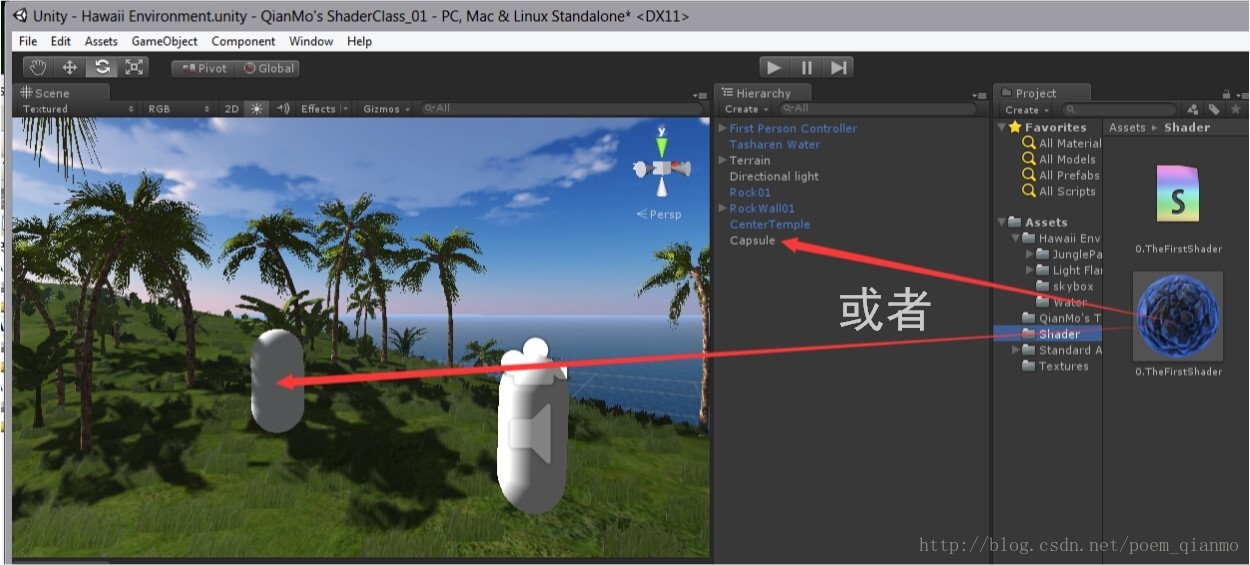The image size is (1250, 565).
Task: Select Capsule in Hierarchy
Action: pyautogui.click(x=752, y=240)
